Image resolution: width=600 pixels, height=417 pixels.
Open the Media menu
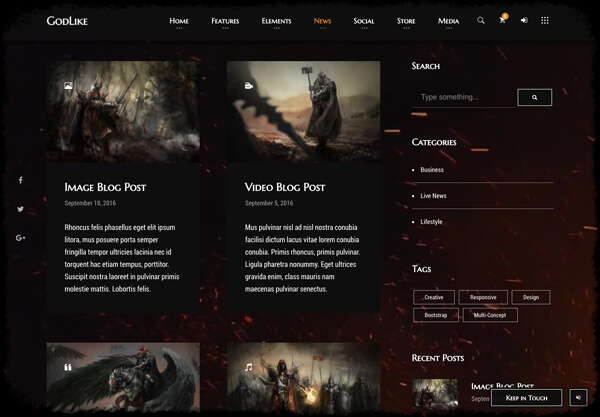click(448, 21)
